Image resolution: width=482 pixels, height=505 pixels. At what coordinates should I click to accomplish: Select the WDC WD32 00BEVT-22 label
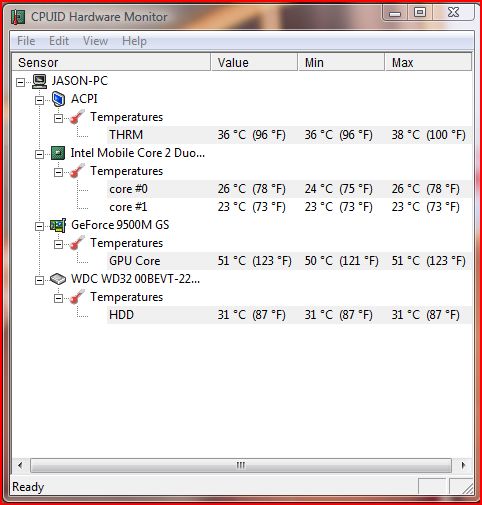(x=135, y=279)
